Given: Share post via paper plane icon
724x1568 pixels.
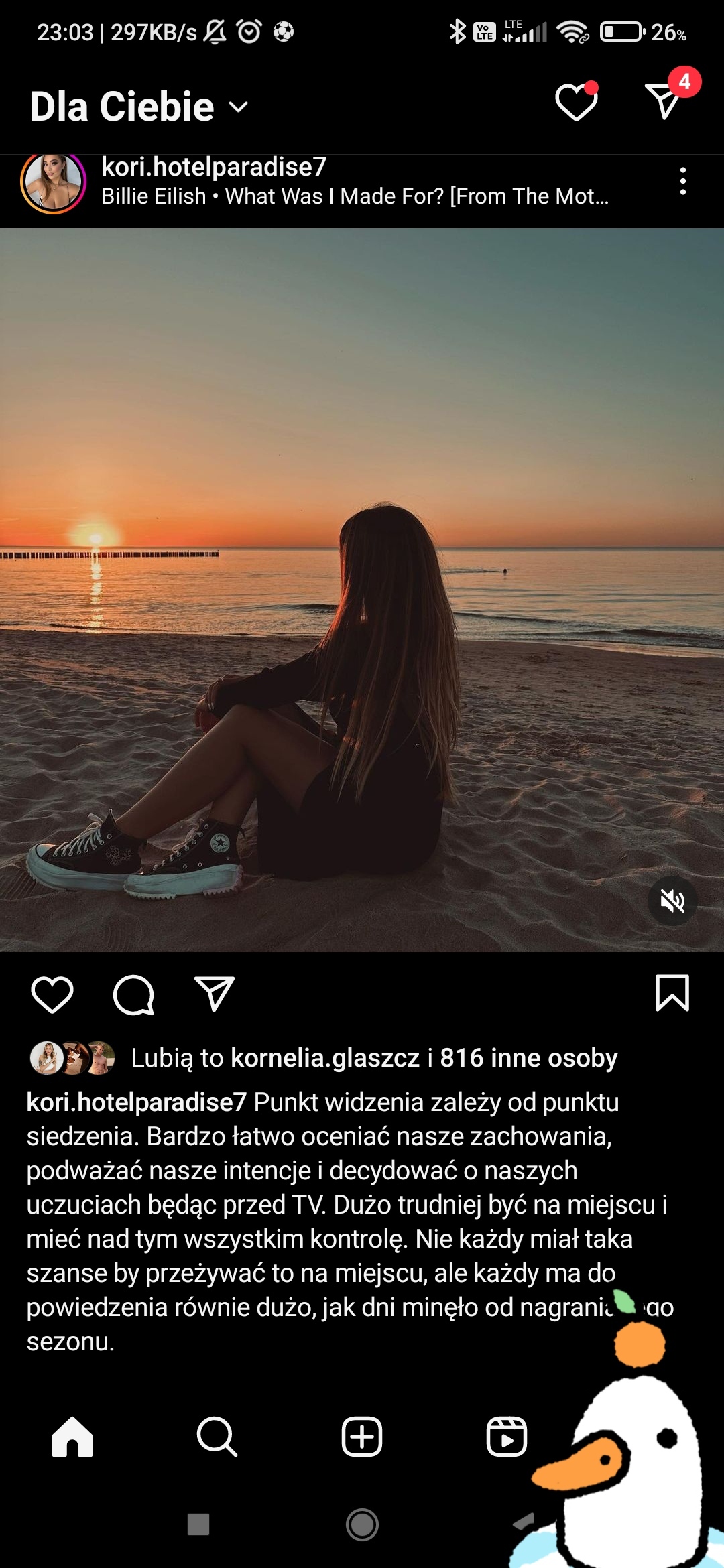Looking at the screenshot, I should tap(214, 994).
